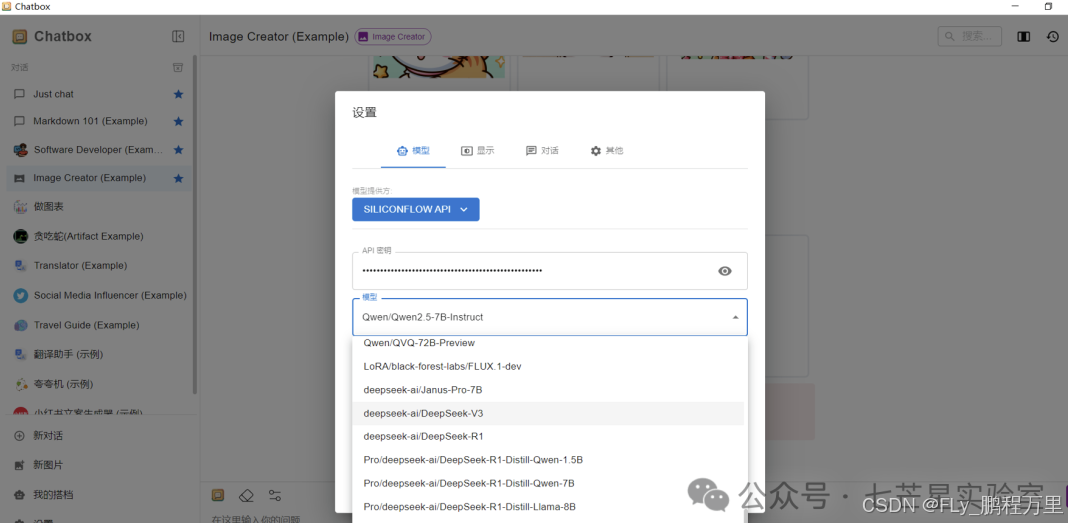Open Translator (Example) conversation
1068x523 pixels.
point(99,266)
